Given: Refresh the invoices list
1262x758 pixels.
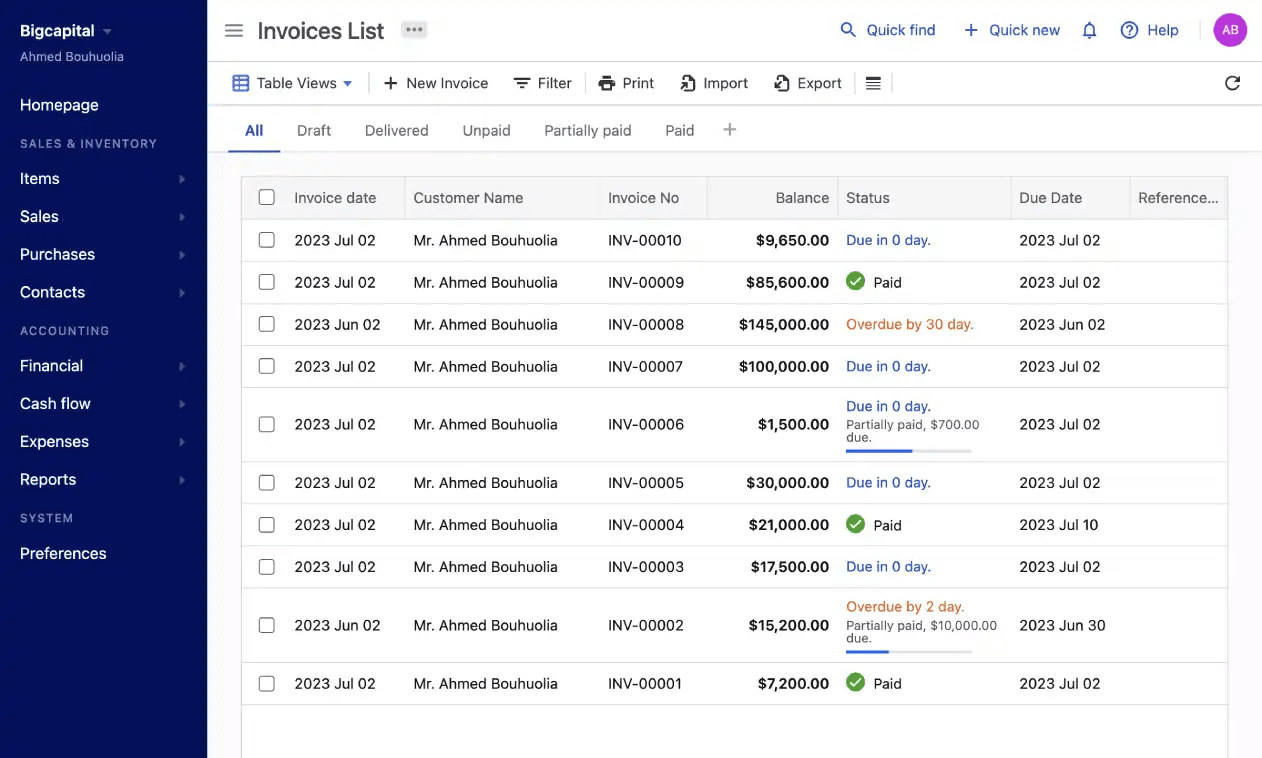Looking at the screenshot, I should coord(1232,83).
